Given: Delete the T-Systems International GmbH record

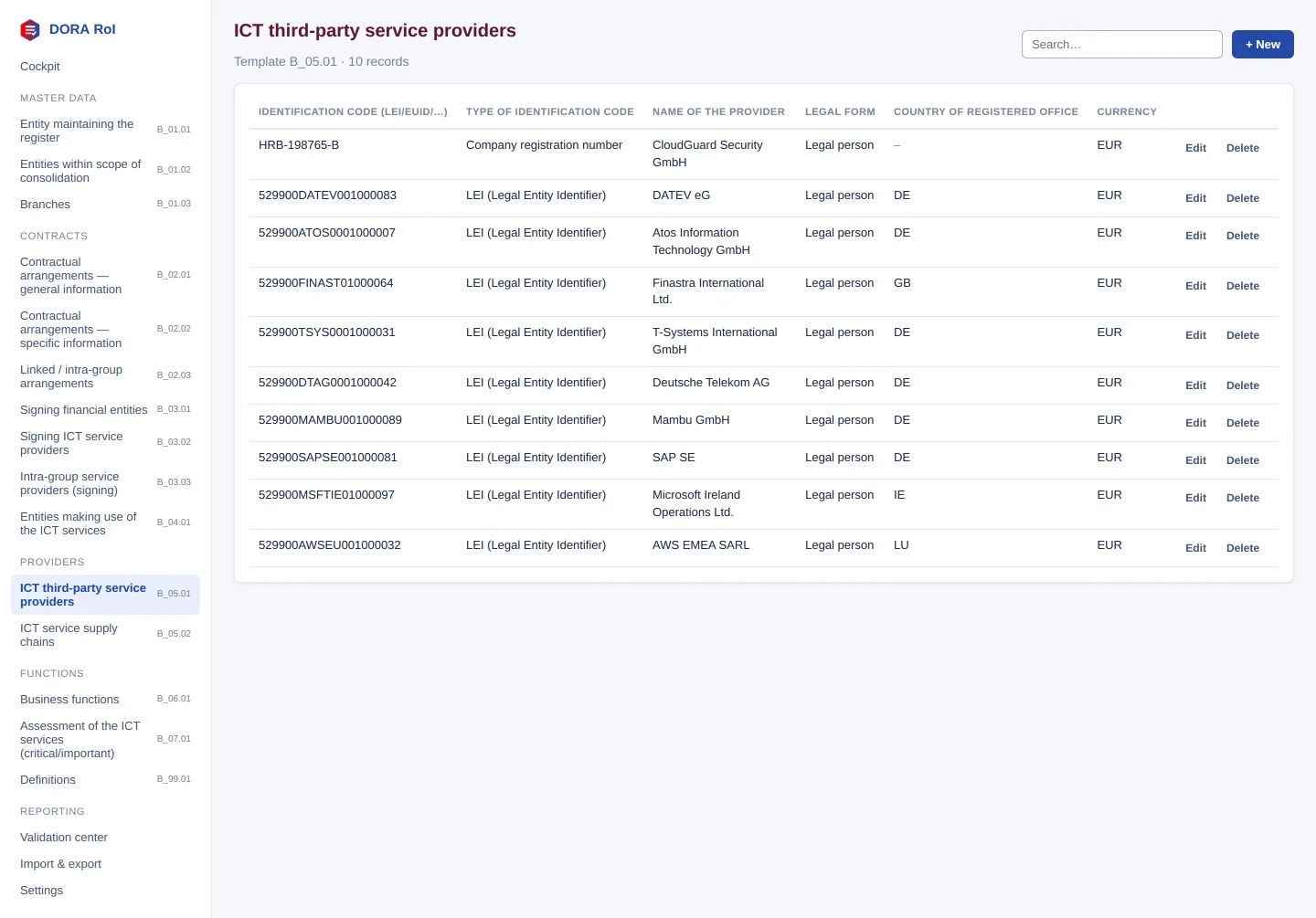Looking at the screenshot, I should click(x=1242, y=335).
